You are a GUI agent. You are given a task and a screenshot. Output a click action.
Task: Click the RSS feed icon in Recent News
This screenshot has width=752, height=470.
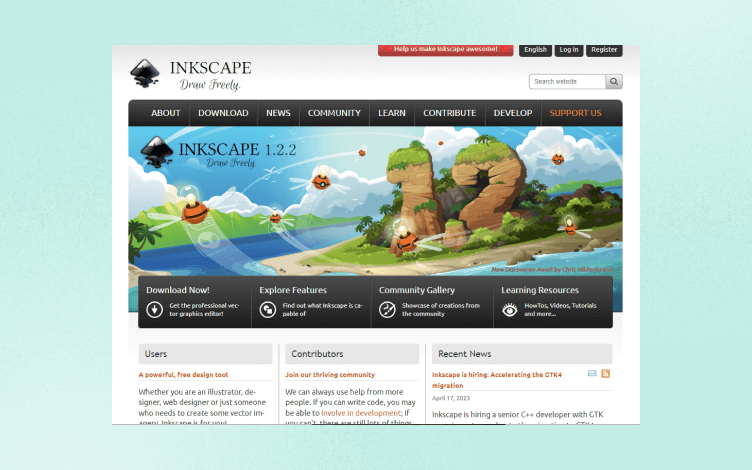tap(605, 373)
